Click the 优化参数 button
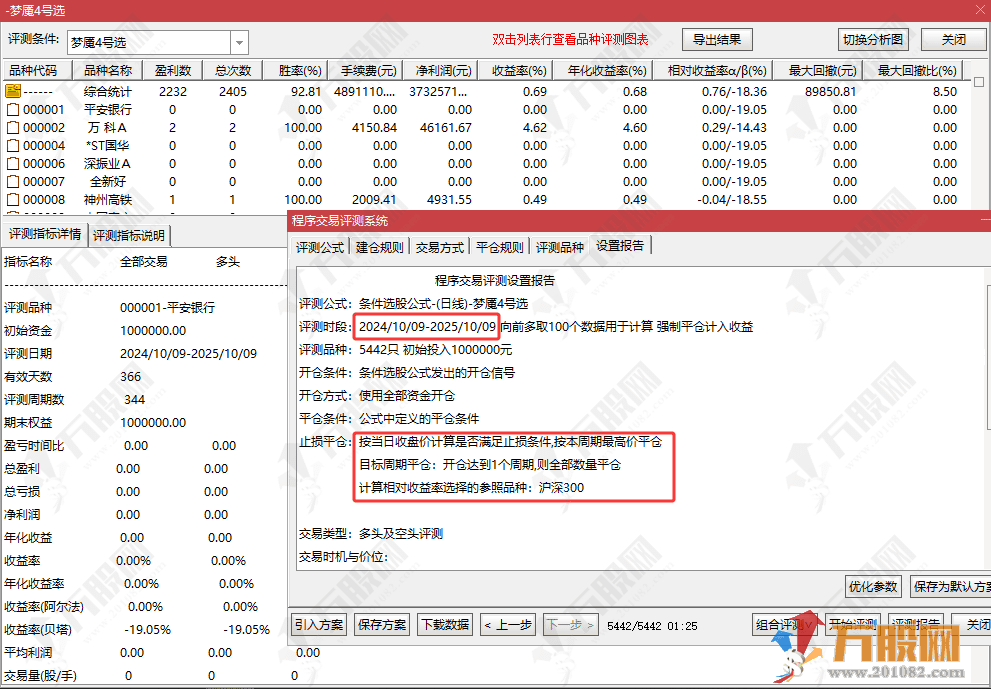The image size is (991, 689). tap(873, 587)
